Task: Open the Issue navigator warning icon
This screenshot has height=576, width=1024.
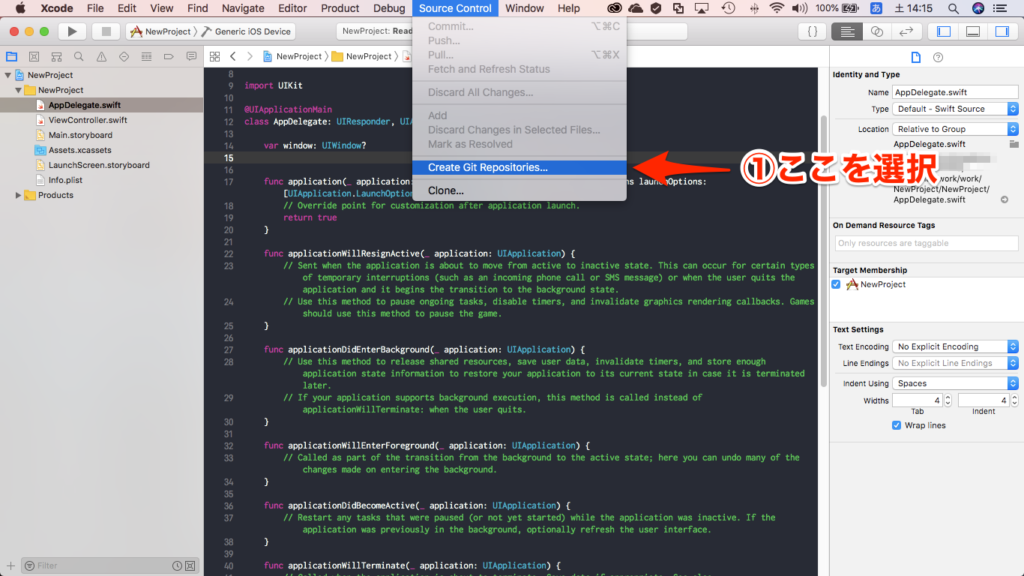Action: tap(103, 58)
